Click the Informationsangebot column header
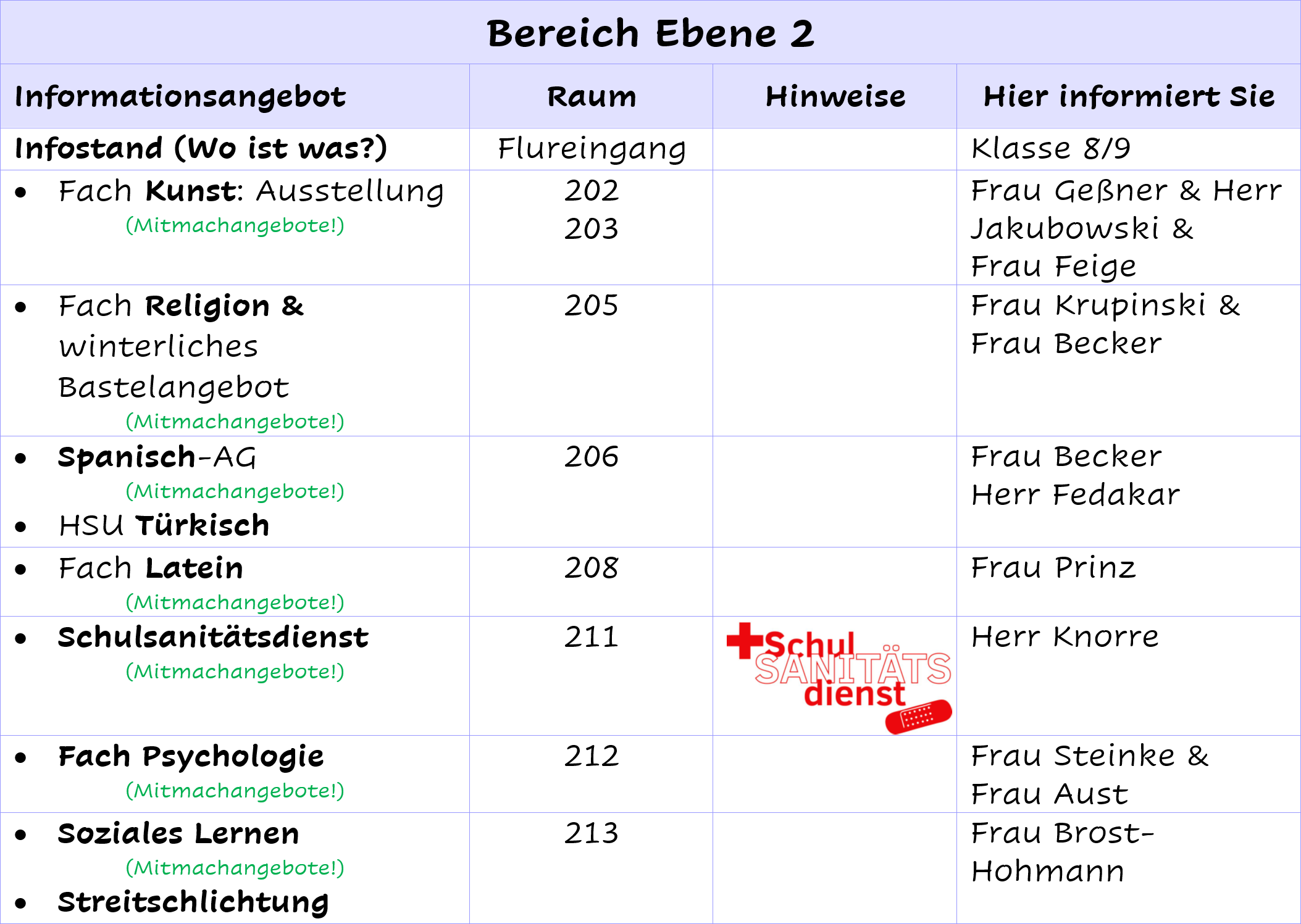1301x924 pixels. click(180, 96)
